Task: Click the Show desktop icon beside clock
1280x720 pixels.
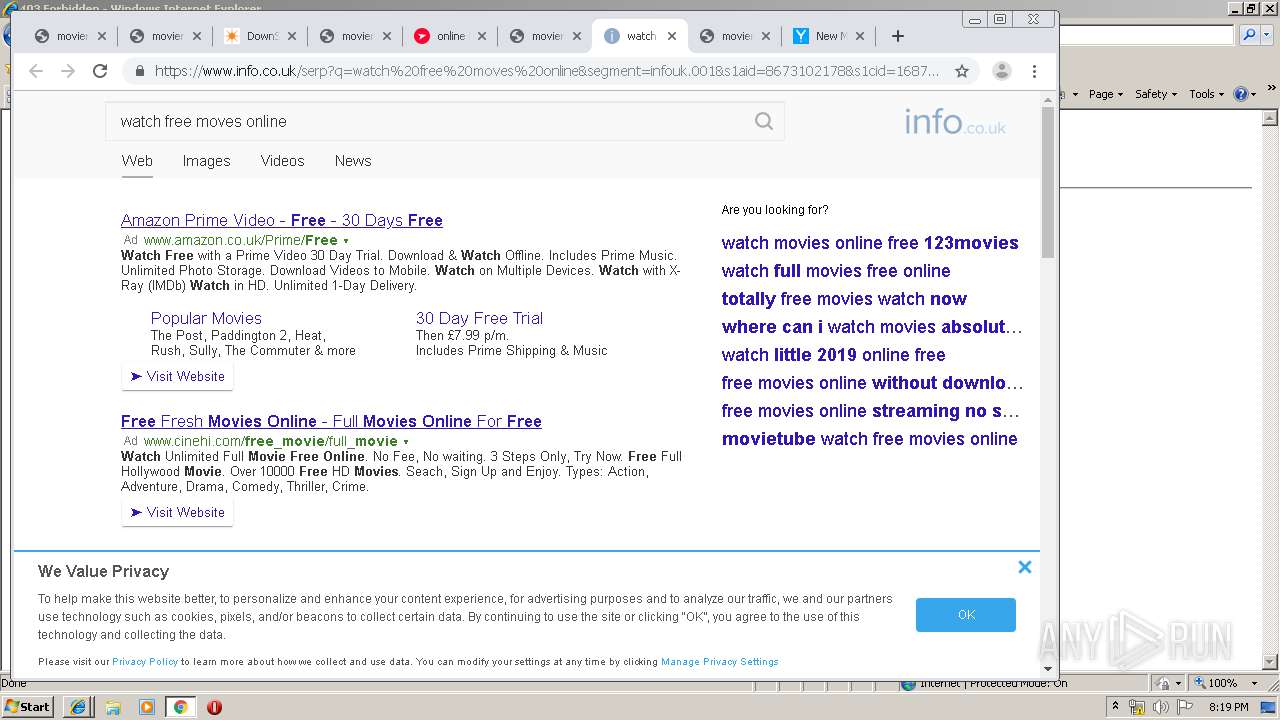Action: point(1269,707)
